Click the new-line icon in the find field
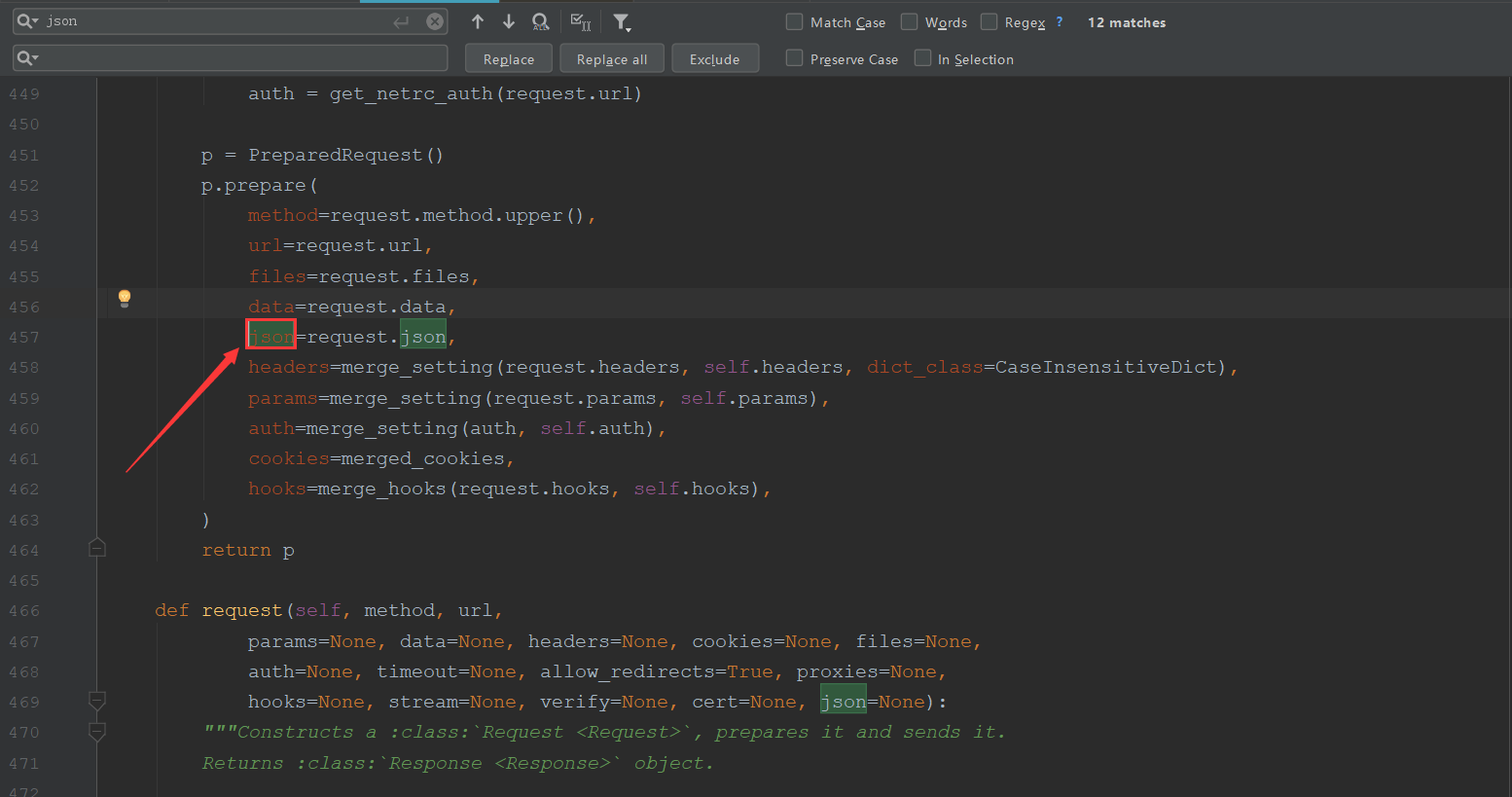The image size is (1512, 797). click(x=401, y=21)
